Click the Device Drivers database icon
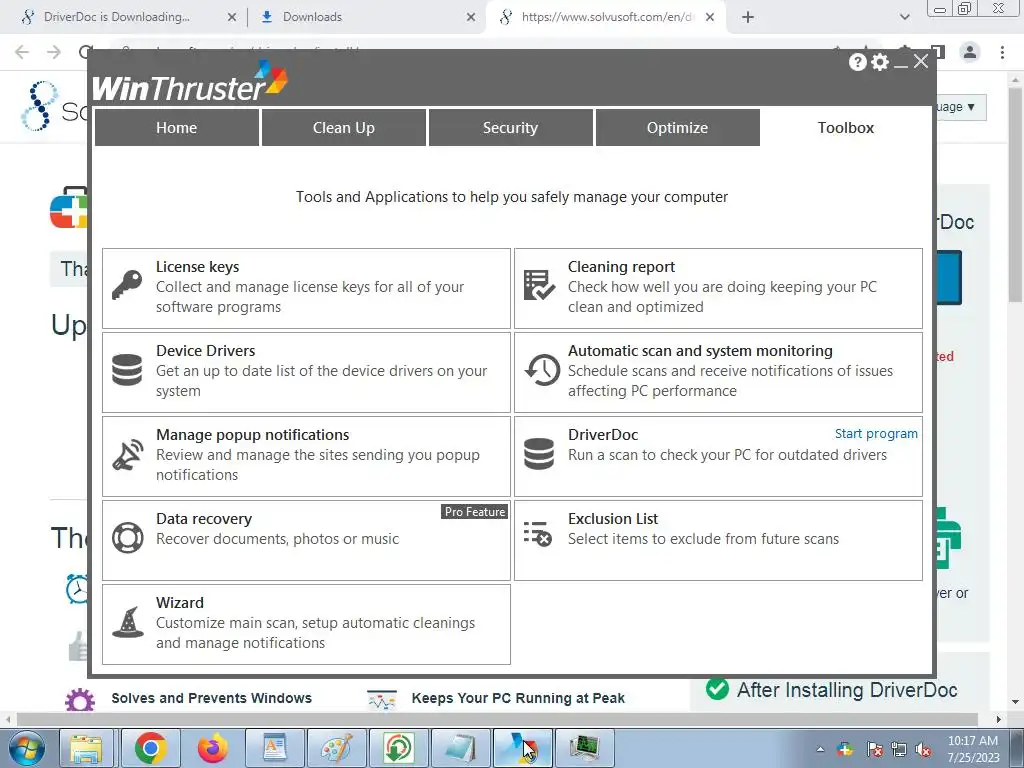The width and height of the screenshot is (1024, 768). coord(127,370)
